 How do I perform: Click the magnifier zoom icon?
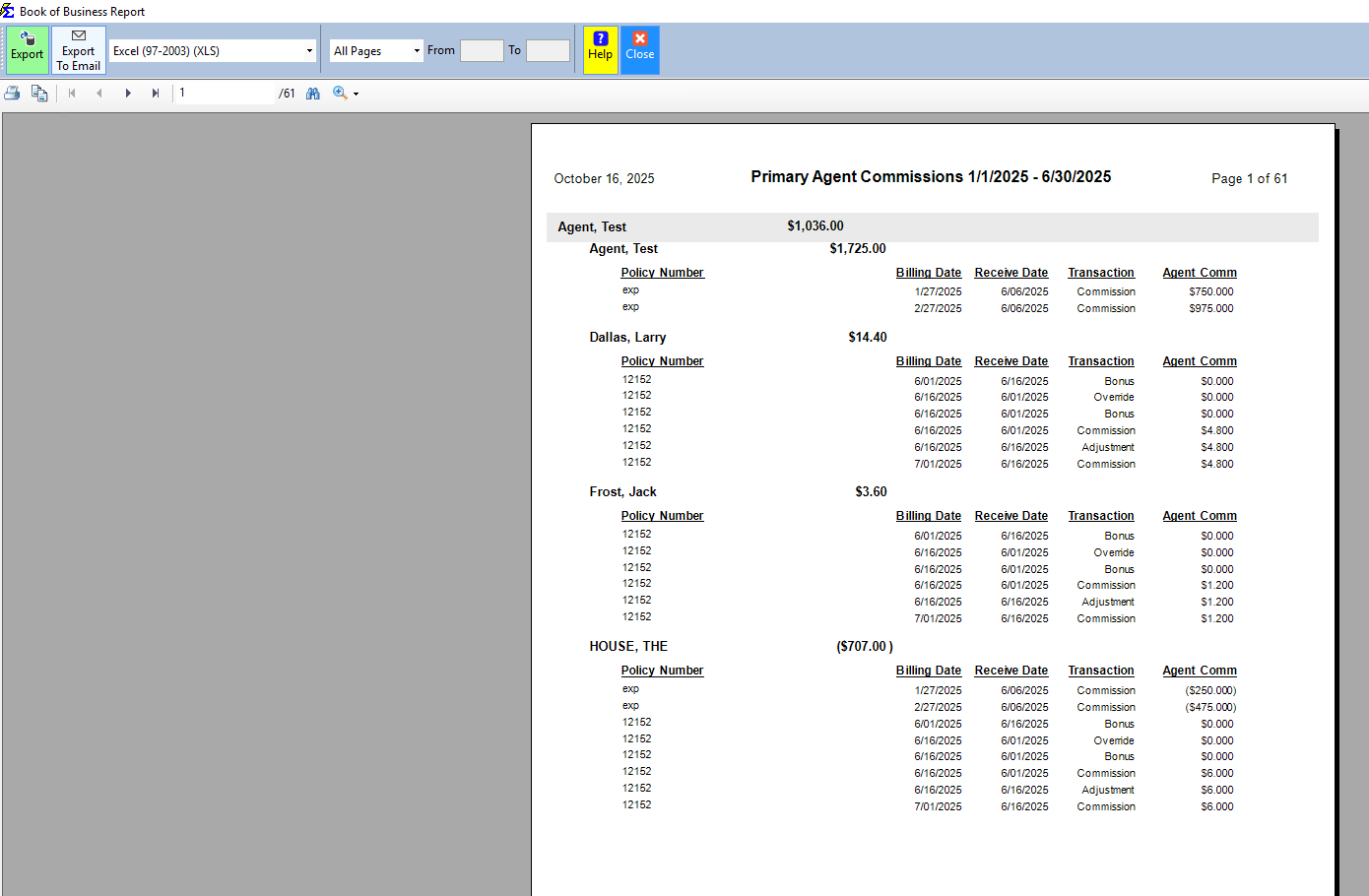(x=340, y=93)
